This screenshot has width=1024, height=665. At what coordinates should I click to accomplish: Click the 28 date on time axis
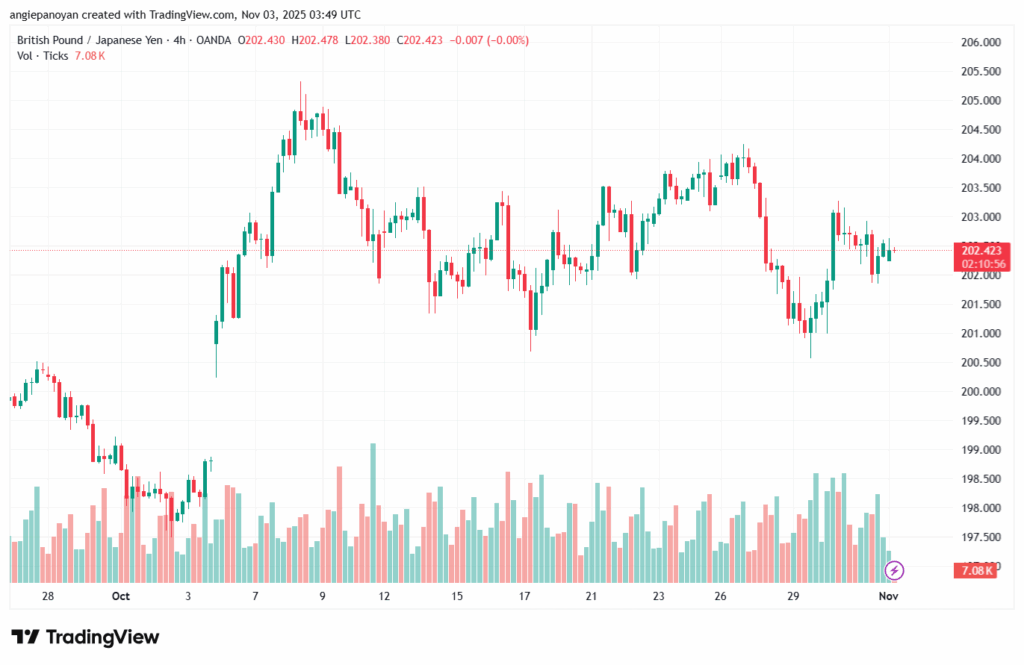(48, 596)
